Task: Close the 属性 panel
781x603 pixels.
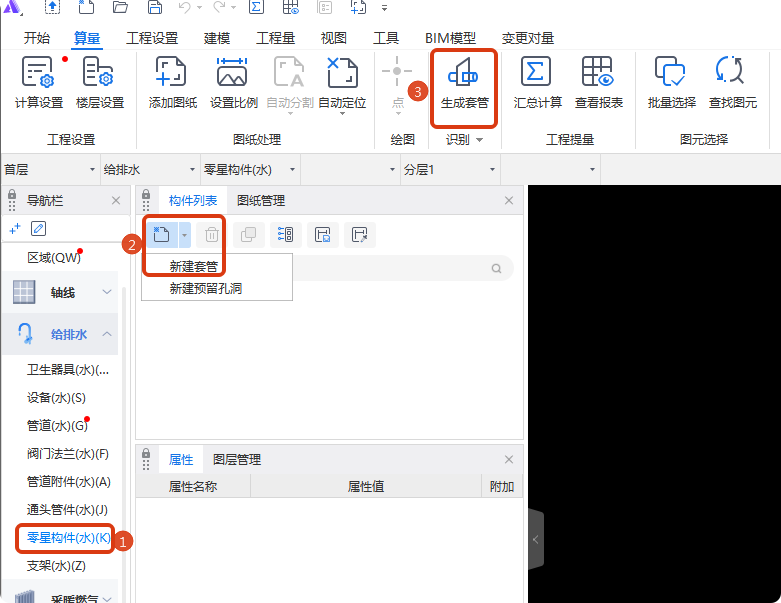Action: [x=509, y=460]
